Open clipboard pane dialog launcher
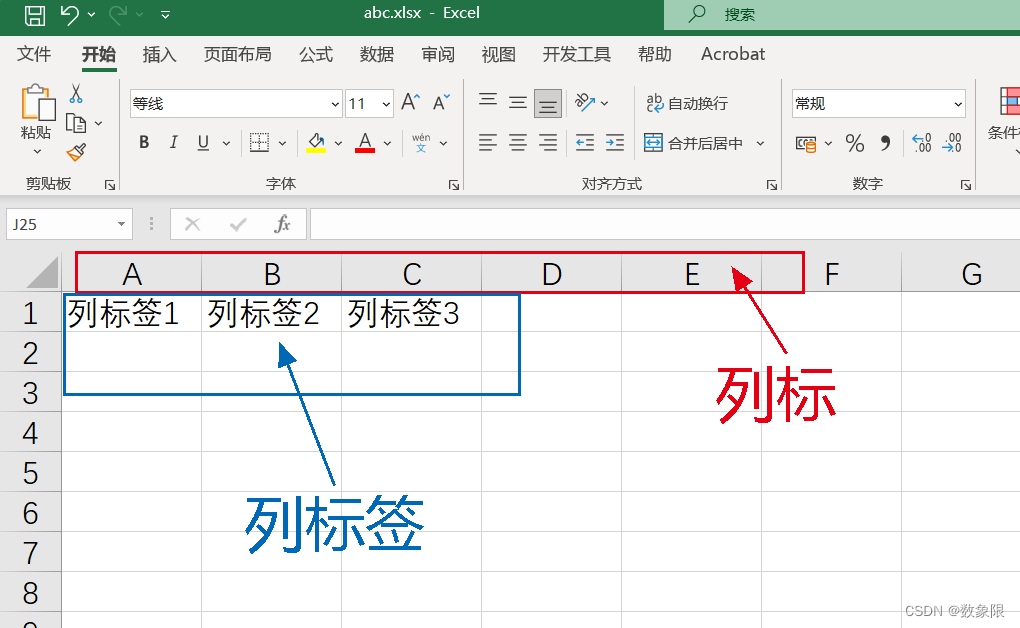Image resolution: width=1020 pixels, height=628 pixels. (110, 185)
